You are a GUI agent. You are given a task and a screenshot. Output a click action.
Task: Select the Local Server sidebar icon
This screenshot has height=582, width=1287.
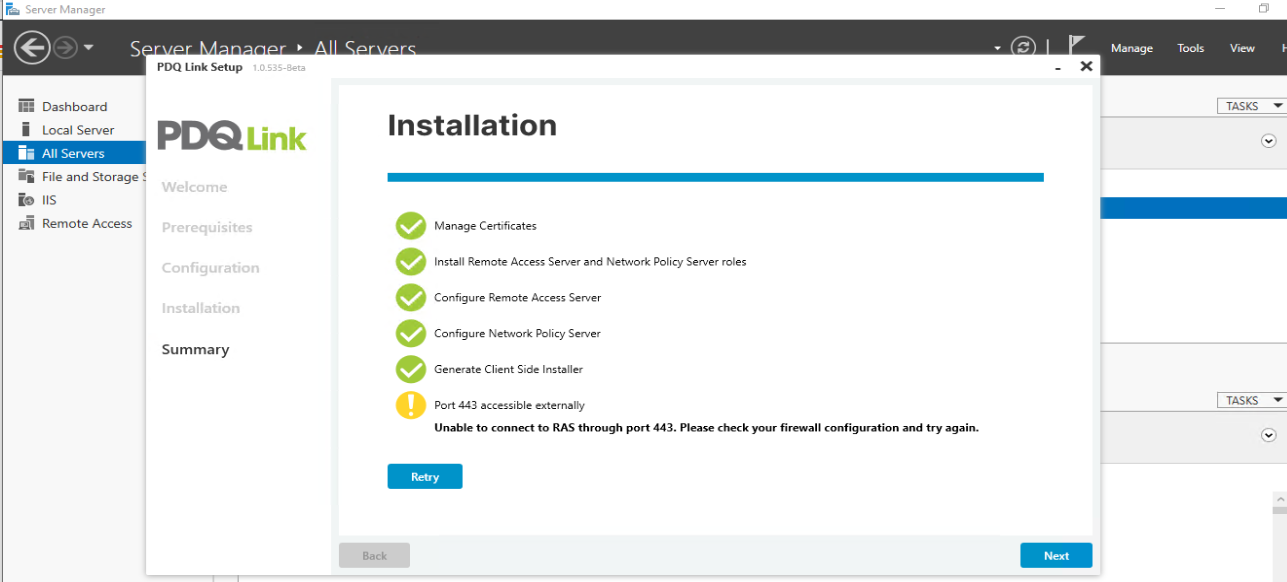[x=27, y=130]
